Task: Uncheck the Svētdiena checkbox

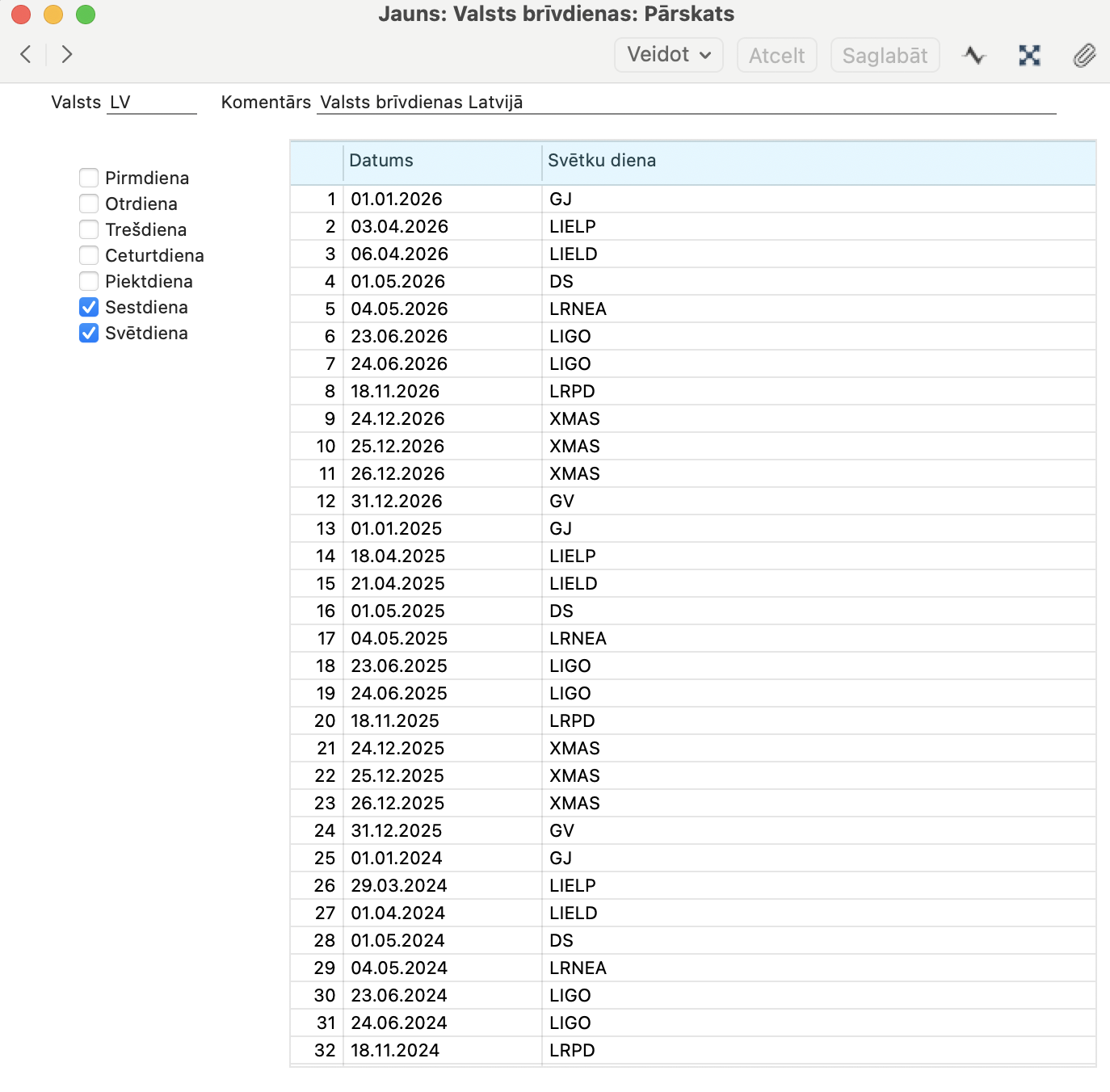Action: [89, 333]
